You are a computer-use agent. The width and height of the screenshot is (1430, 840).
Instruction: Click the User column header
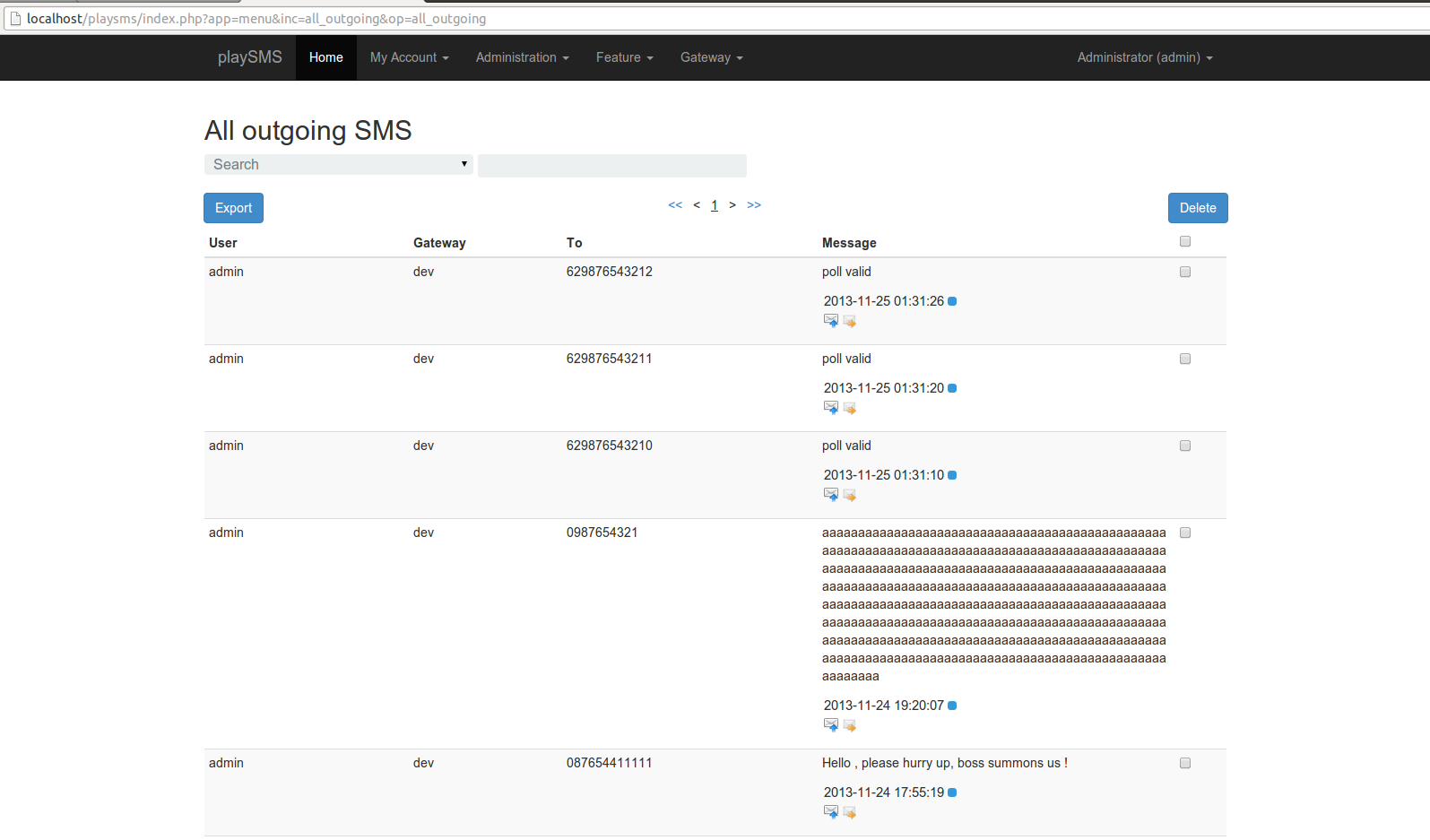coord(223,243)
